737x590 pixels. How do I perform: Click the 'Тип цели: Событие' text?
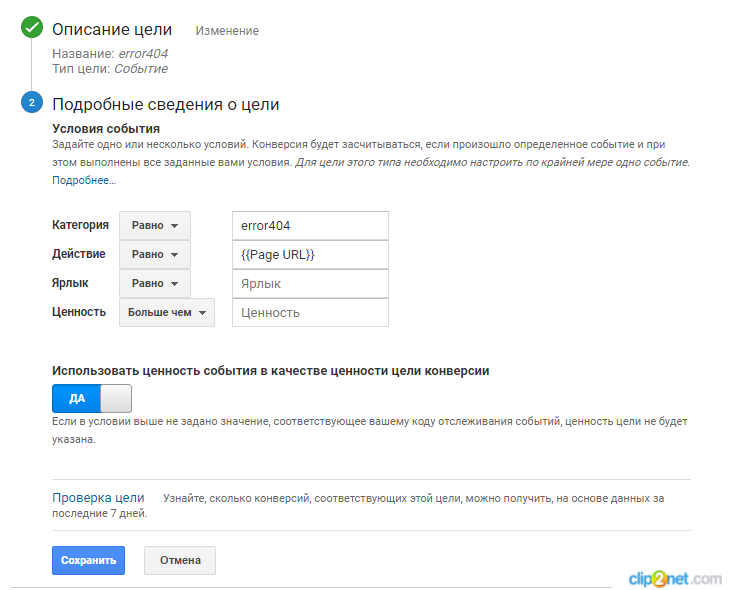[x=110, y=69]
